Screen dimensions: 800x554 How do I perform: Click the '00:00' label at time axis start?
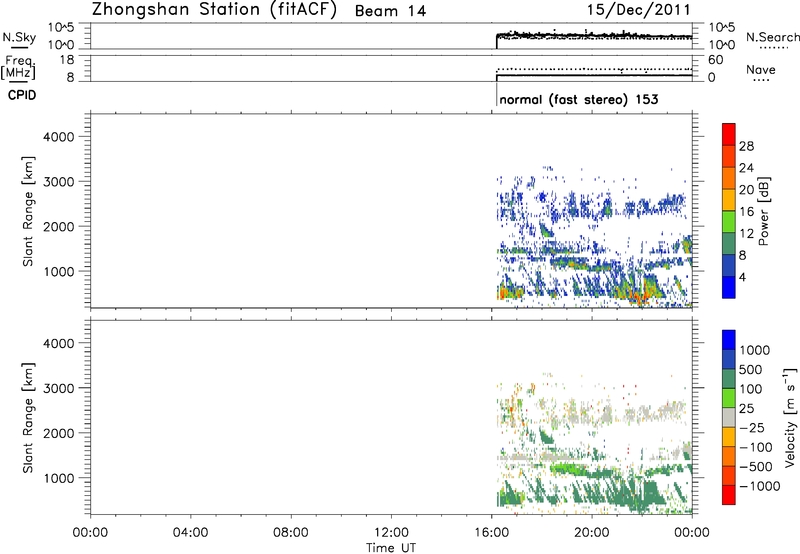point(90,533)
